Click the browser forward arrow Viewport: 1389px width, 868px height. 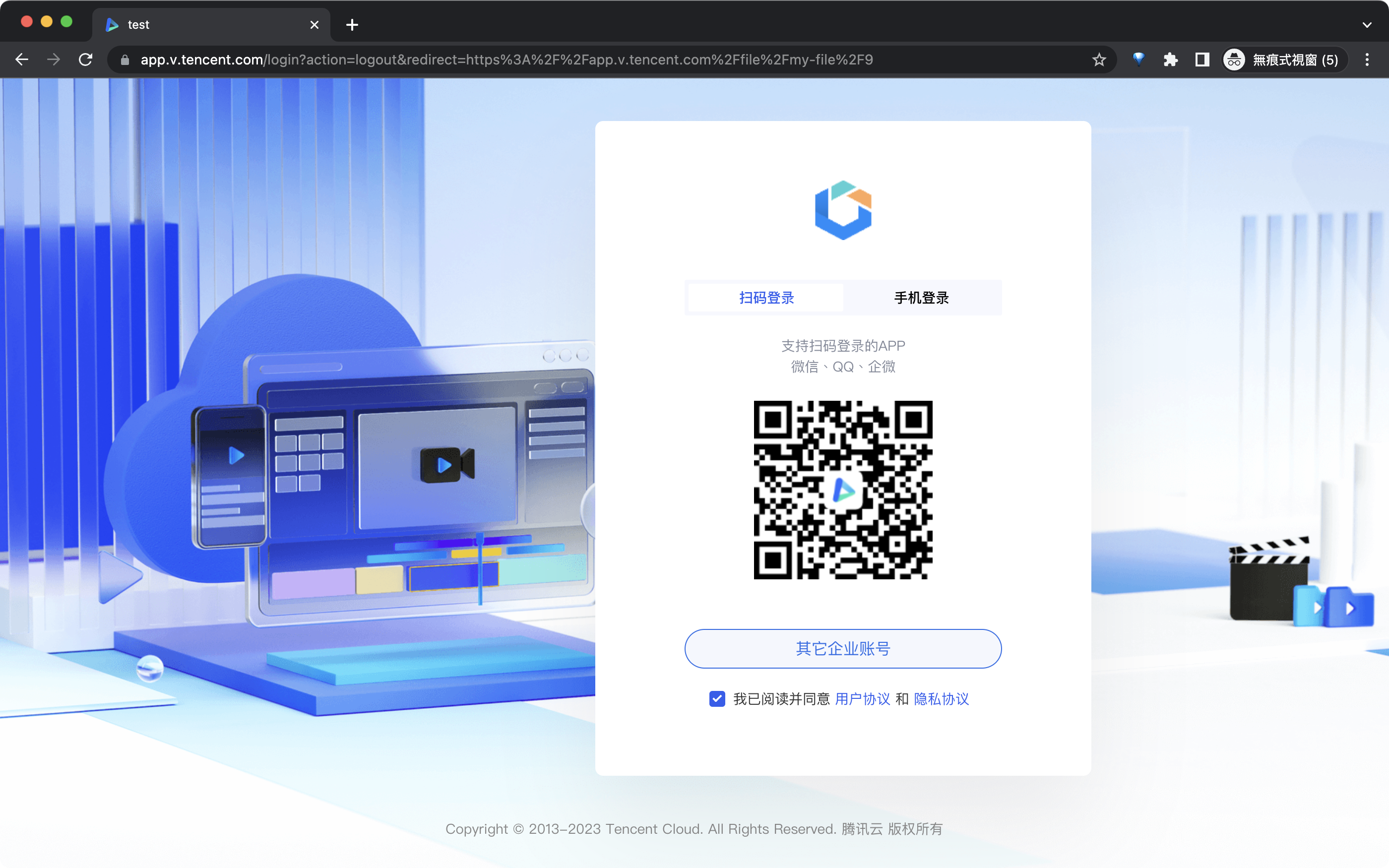point(54,60)
